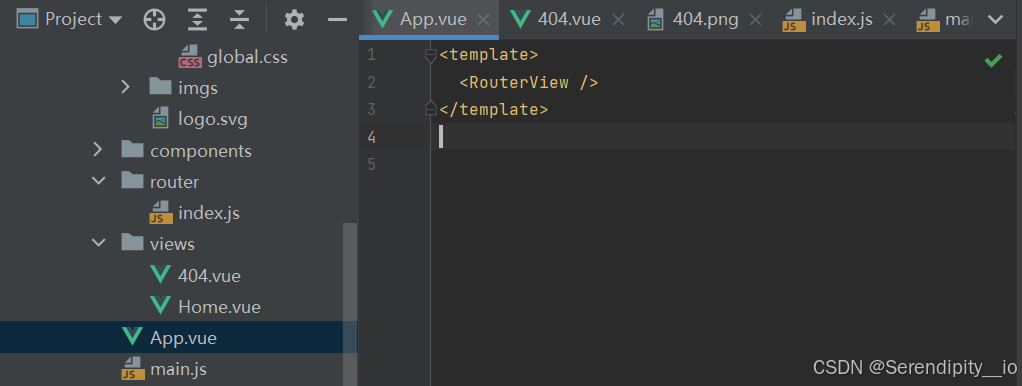The width and height of the screenshot is (1022, 386).
Task: Click empty line 5 in the editor
Action: pyautogui.click(x=723, y=164)
